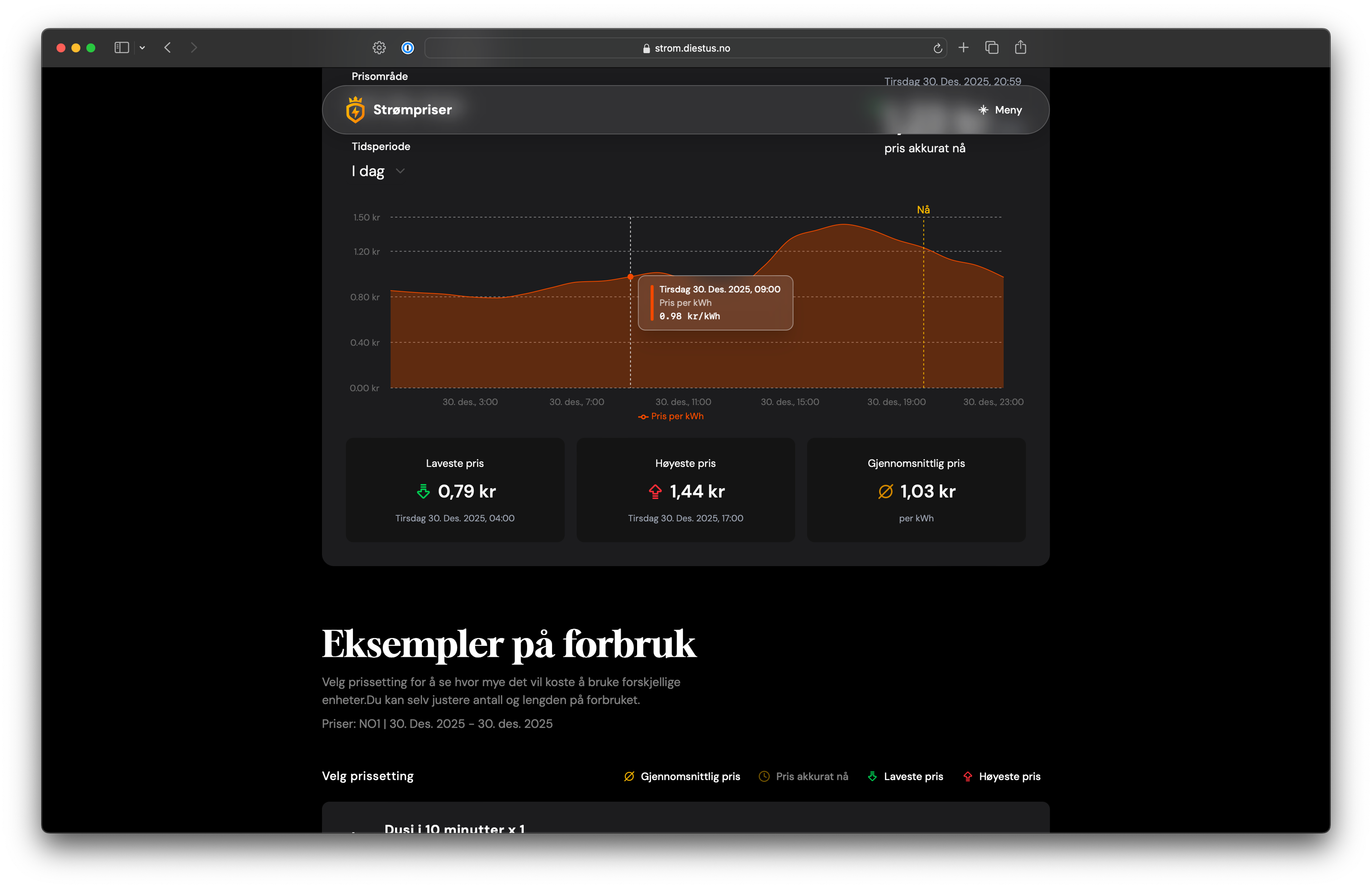Toggle the Pris per kWh chart legend
The image size is (1372, 888).
(x=671, y=416)
